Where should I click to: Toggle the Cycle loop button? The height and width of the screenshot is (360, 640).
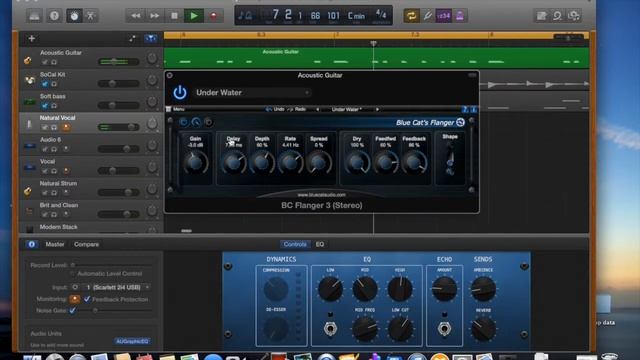411,16
